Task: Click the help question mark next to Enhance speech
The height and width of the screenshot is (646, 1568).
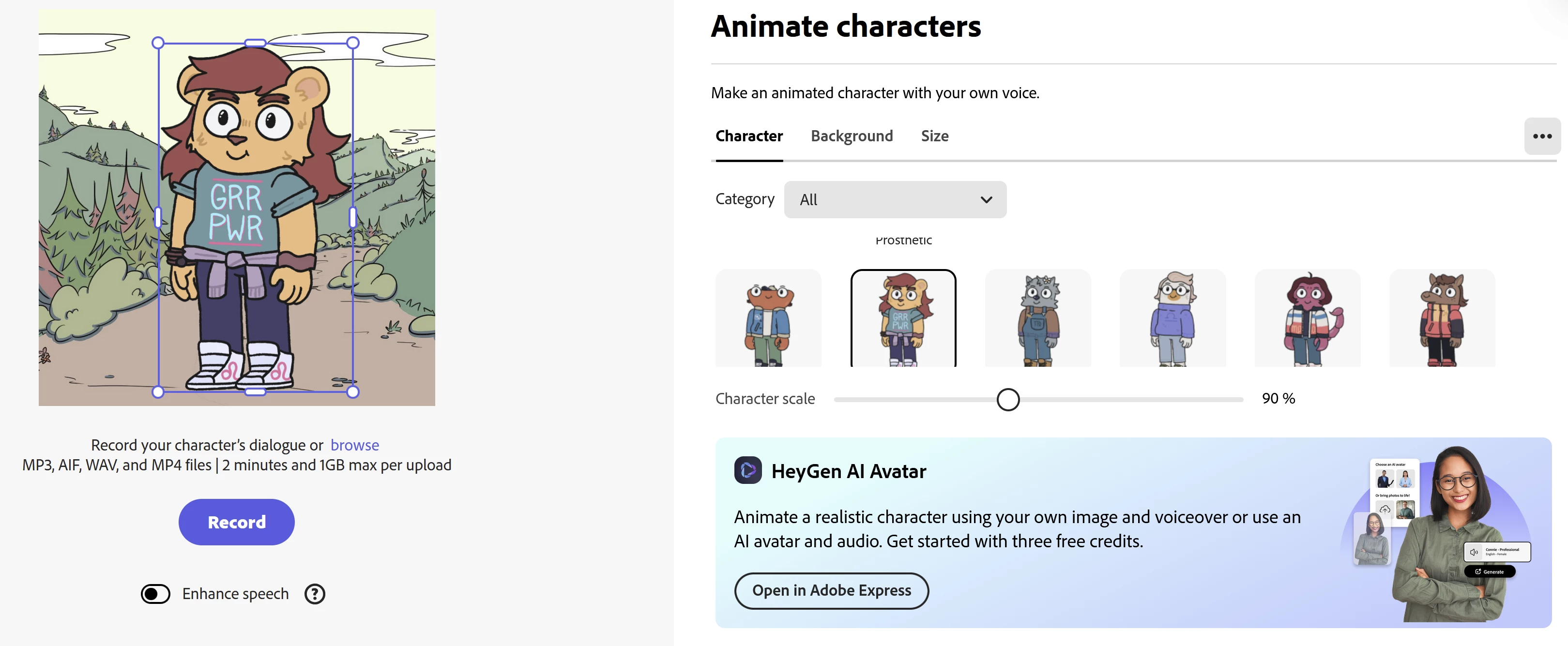Action: (315, 594)
